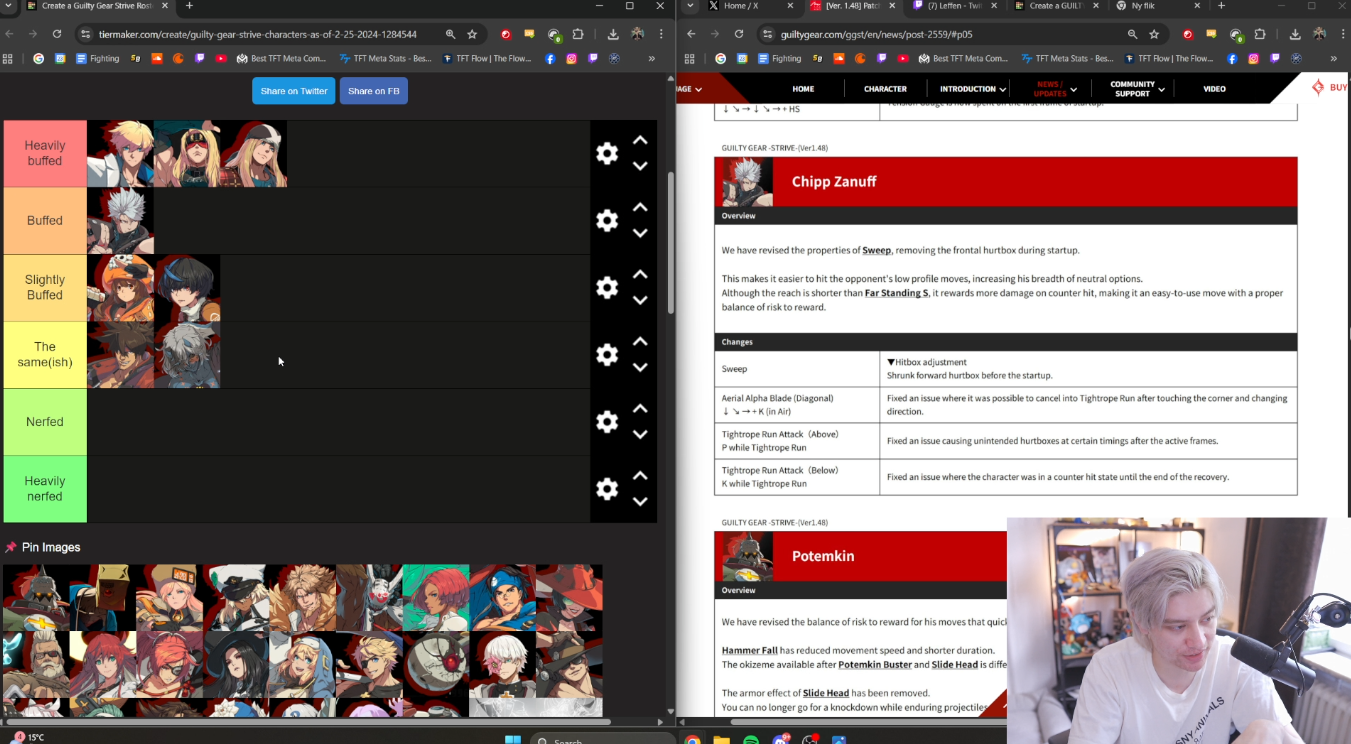Switch to the Leffen Twitch tab
This screenshot has height=744, width=1351.
(948, 6)
